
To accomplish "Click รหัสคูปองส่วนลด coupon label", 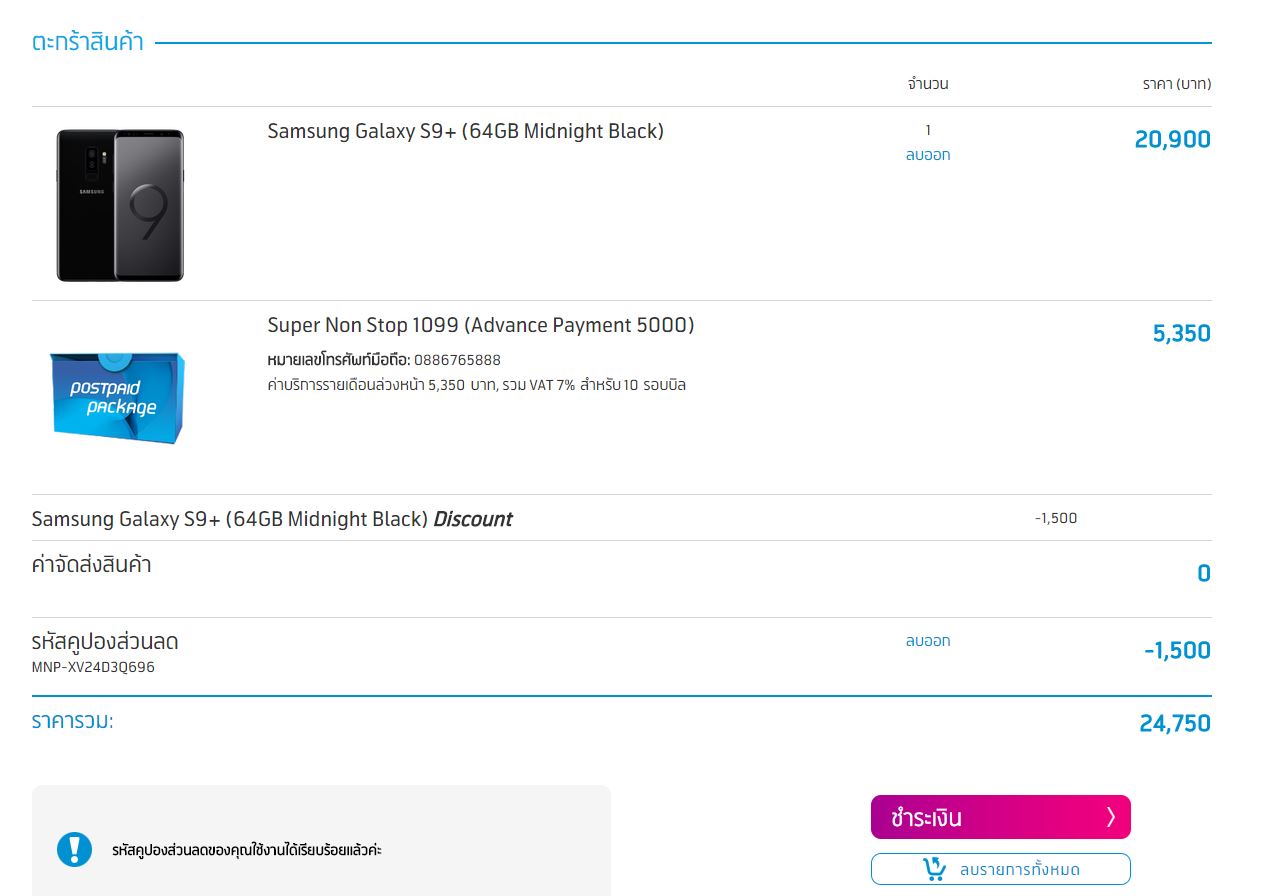I will (105, 641).
